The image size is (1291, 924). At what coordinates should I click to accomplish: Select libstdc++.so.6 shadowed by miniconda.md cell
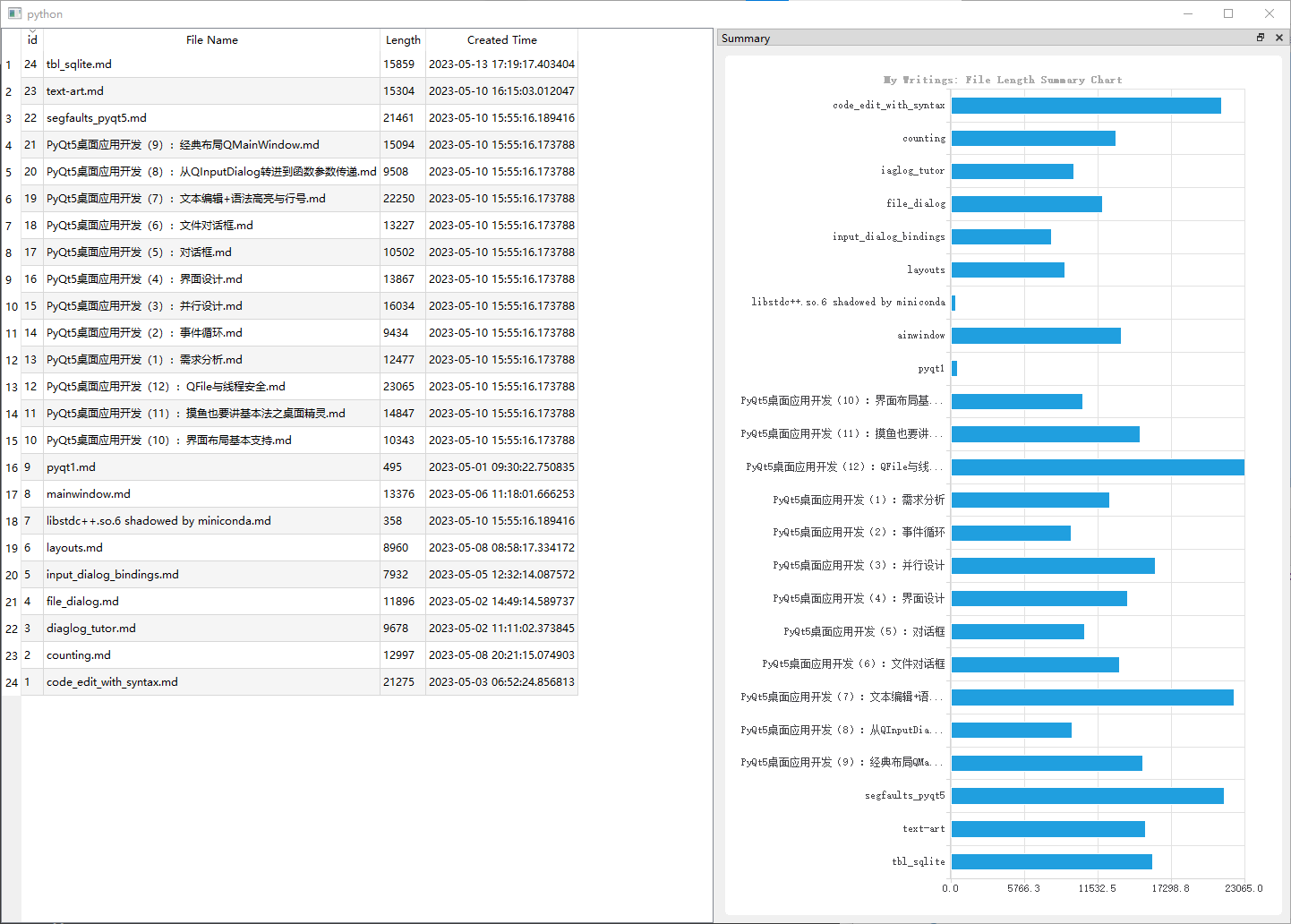pyautogui.click(x=212, y=521)
